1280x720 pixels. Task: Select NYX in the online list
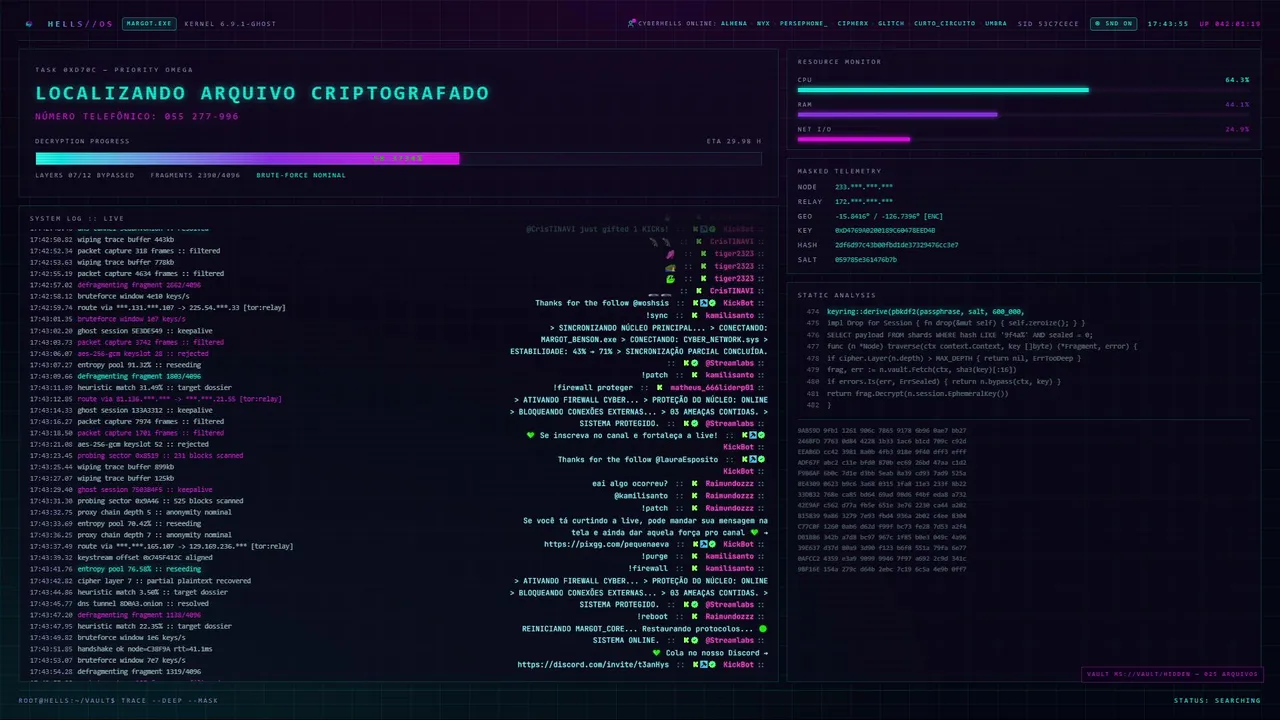pos(763,23)
